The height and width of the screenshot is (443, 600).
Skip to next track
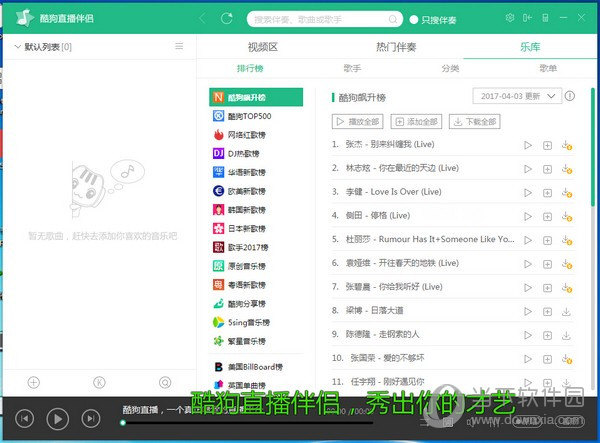pos(91,419)
